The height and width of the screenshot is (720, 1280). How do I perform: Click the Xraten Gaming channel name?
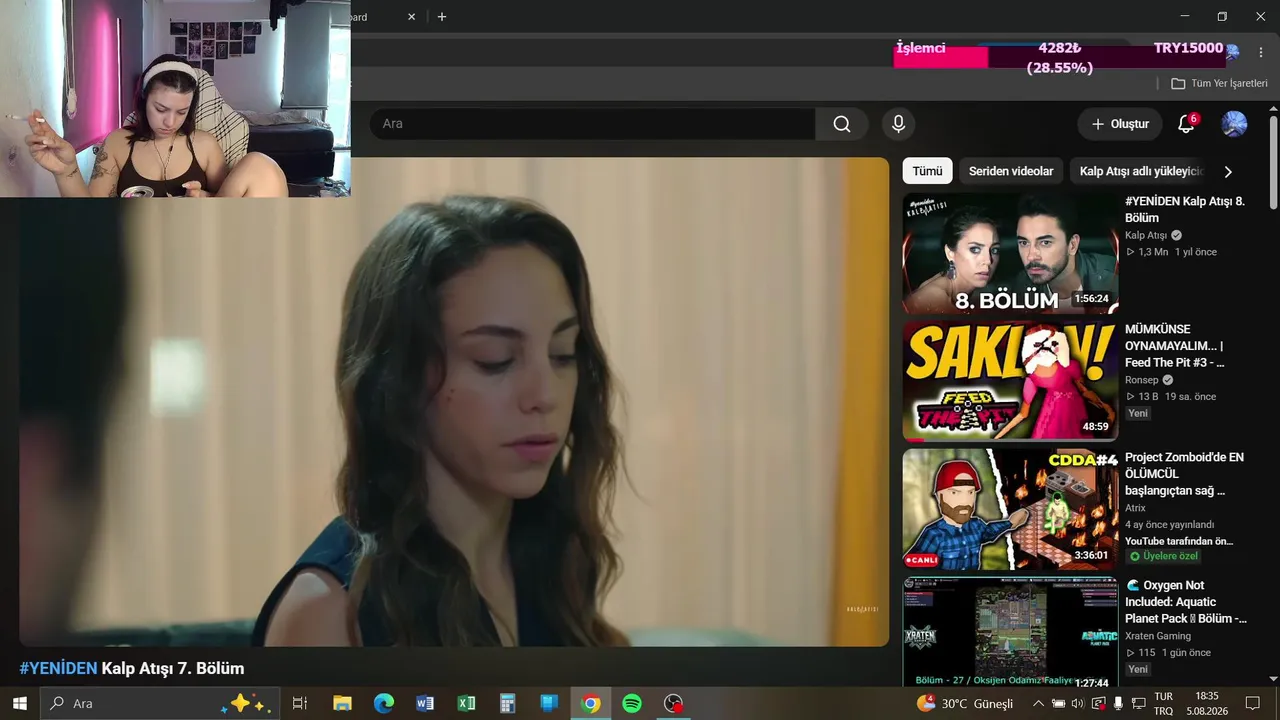click(1157, 636)
